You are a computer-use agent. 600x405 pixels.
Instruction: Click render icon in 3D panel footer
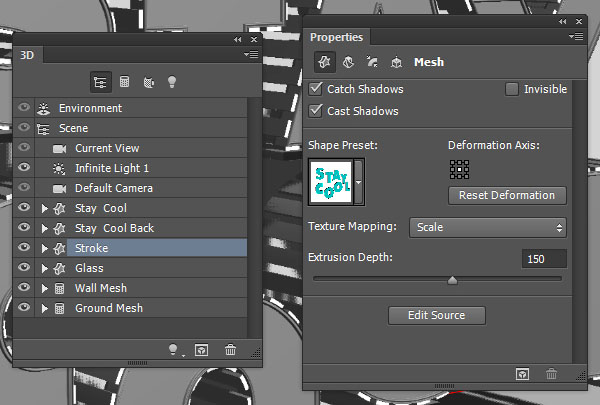pos(201,350)
